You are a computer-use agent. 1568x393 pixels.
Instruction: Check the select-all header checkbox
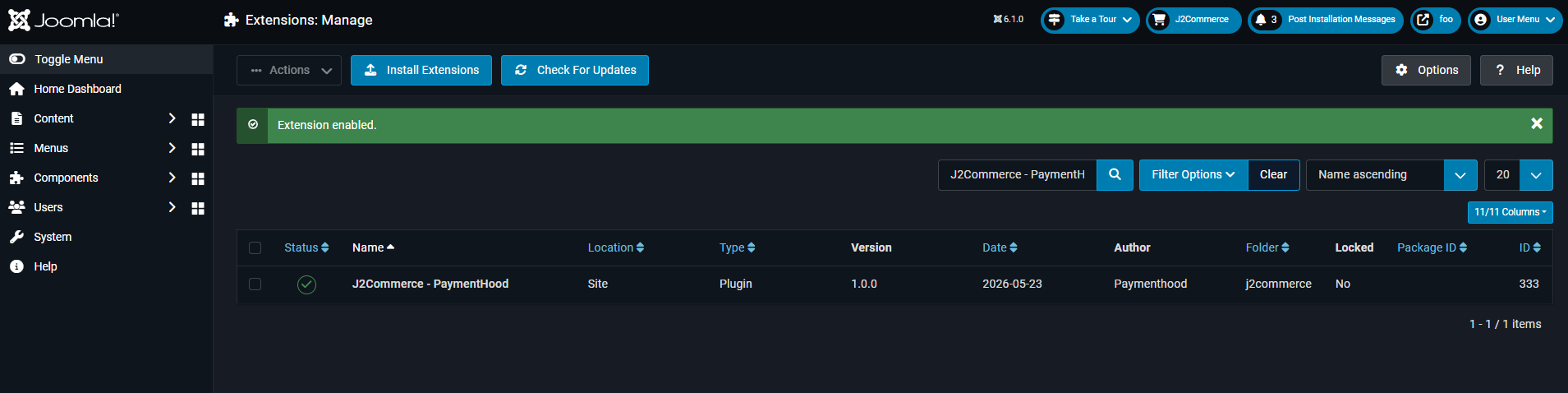[x=255, y=247]
